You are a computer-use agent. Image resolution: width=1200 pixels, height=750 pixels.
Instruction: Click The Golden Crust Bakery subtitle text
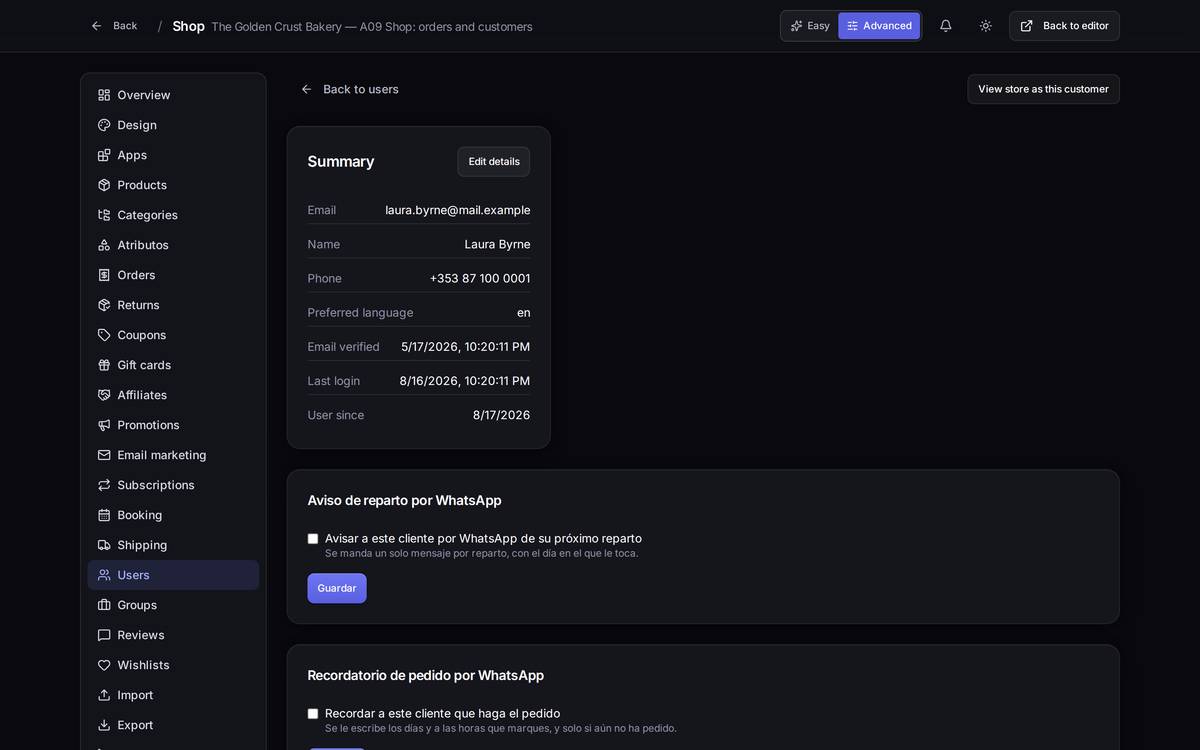pyautogui.click(x=372, y=27)
